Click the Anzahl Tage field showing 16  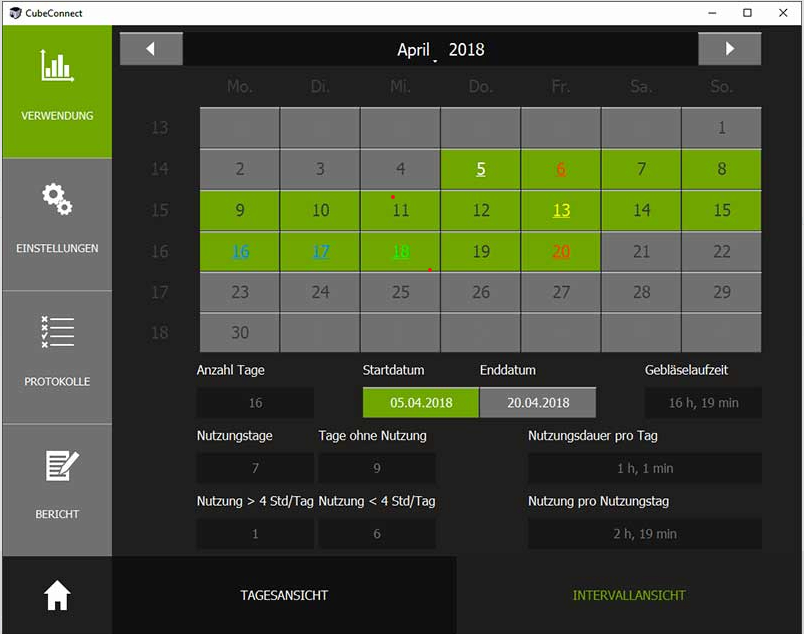point(255,403)
